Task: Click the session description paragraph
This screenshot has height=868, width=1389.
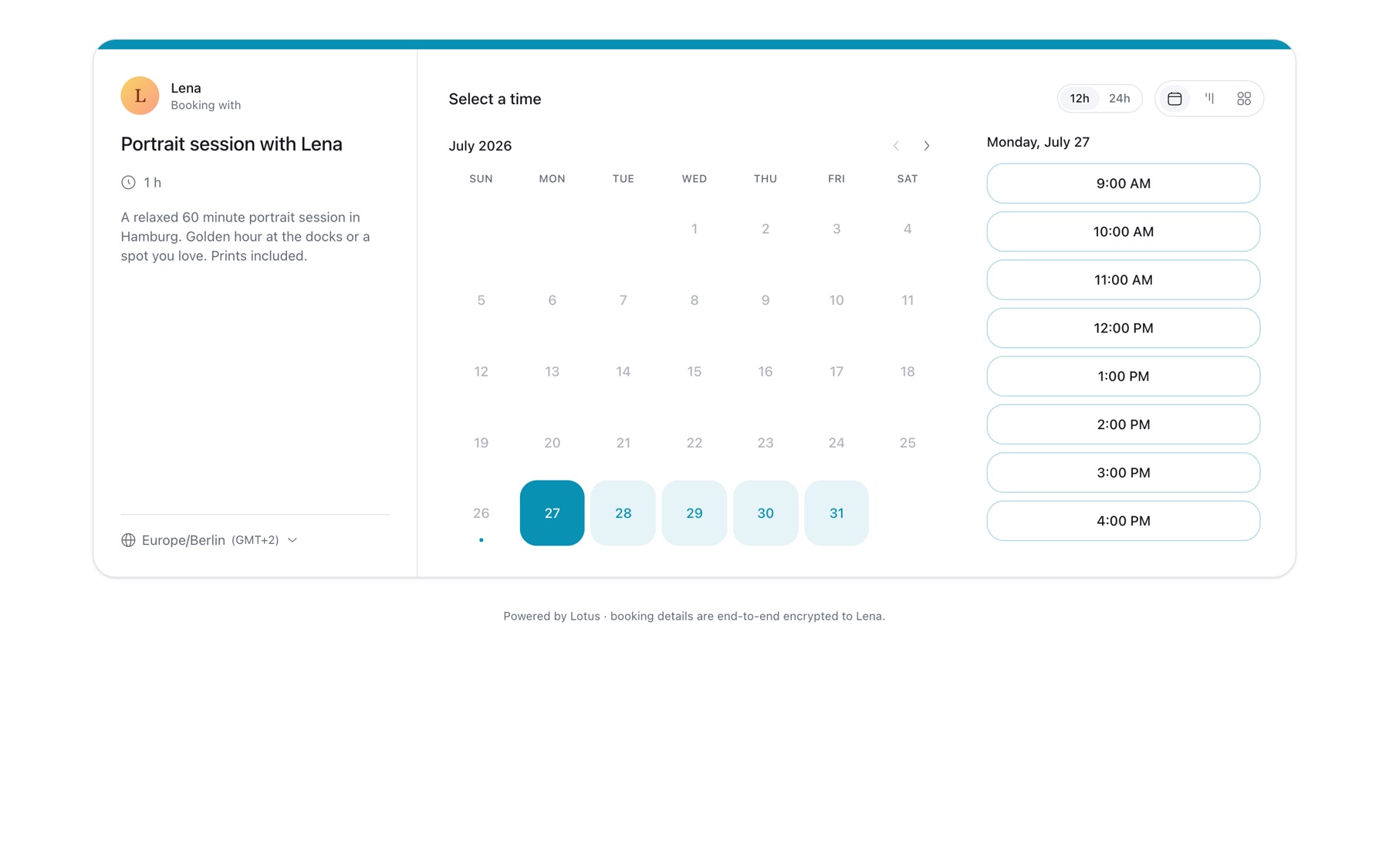Action: coord(245,237)
